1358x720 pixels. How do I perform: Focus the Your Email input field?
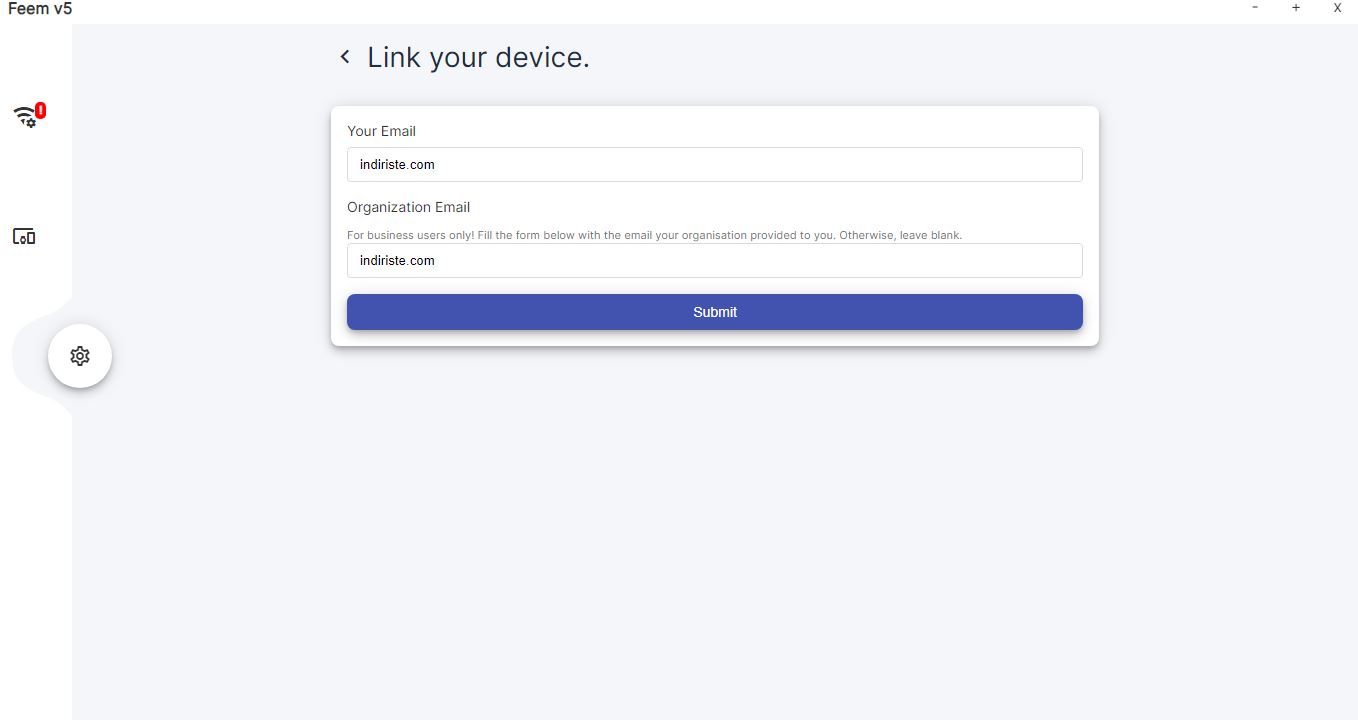tap(715, 165)
